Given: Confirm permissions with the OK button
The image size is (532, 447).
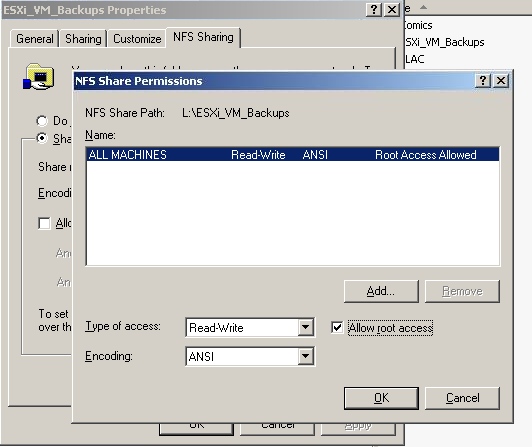Looking at the screenshot, I should 381,398.
